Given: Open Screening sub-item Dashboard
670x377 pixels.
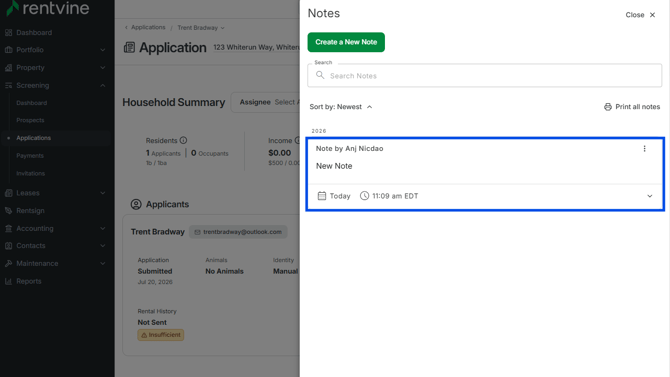Looking at the screenshot, I should 32,103.
